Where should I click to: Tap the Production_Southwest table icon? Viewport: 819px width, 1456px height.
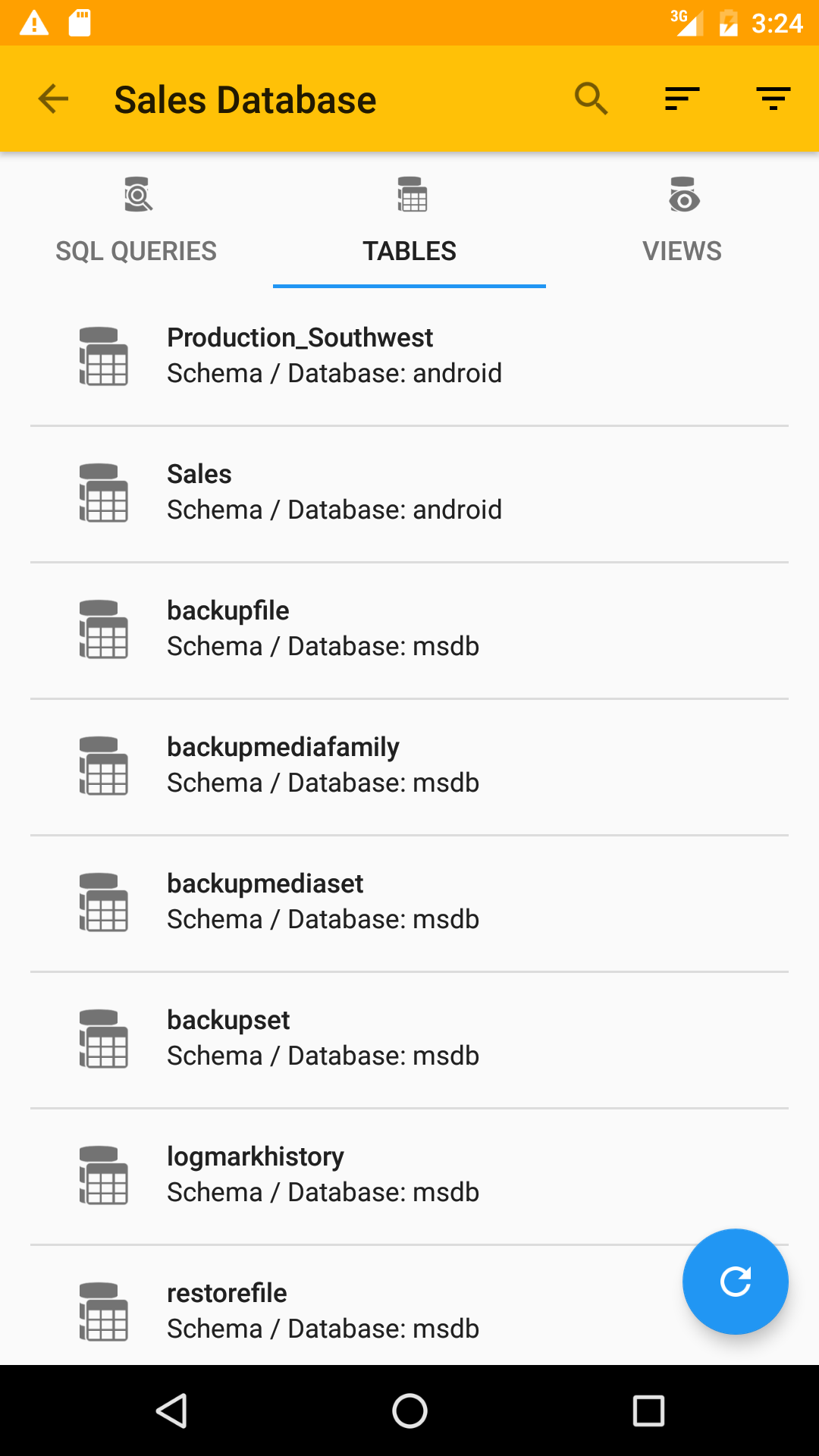coord(104,356)
